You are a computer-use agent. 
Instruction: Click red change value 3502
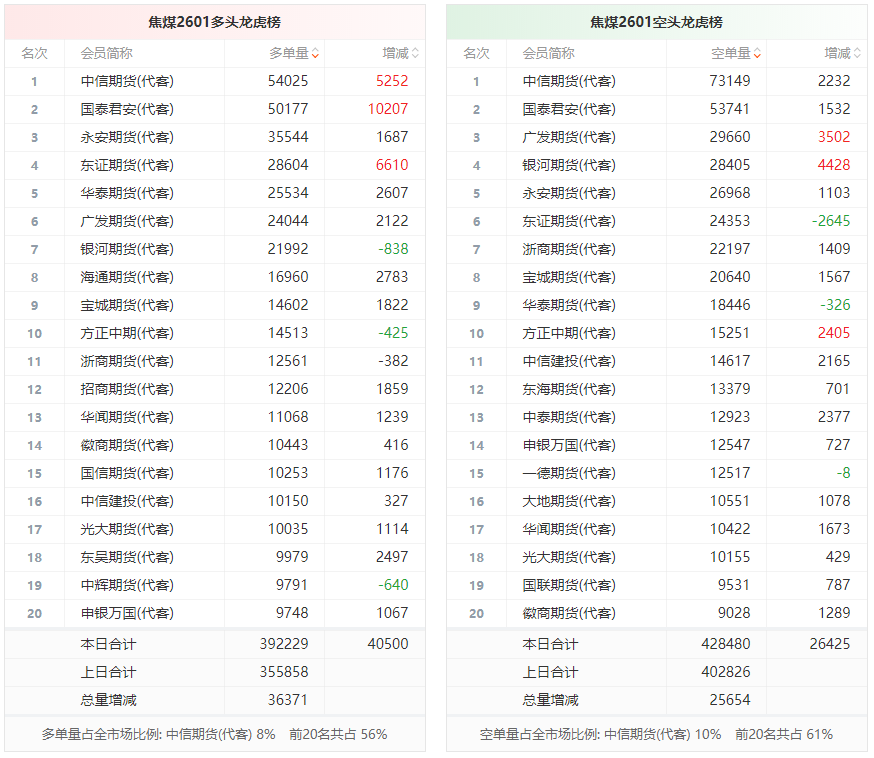pyautogui.click(x=834, y=137)
